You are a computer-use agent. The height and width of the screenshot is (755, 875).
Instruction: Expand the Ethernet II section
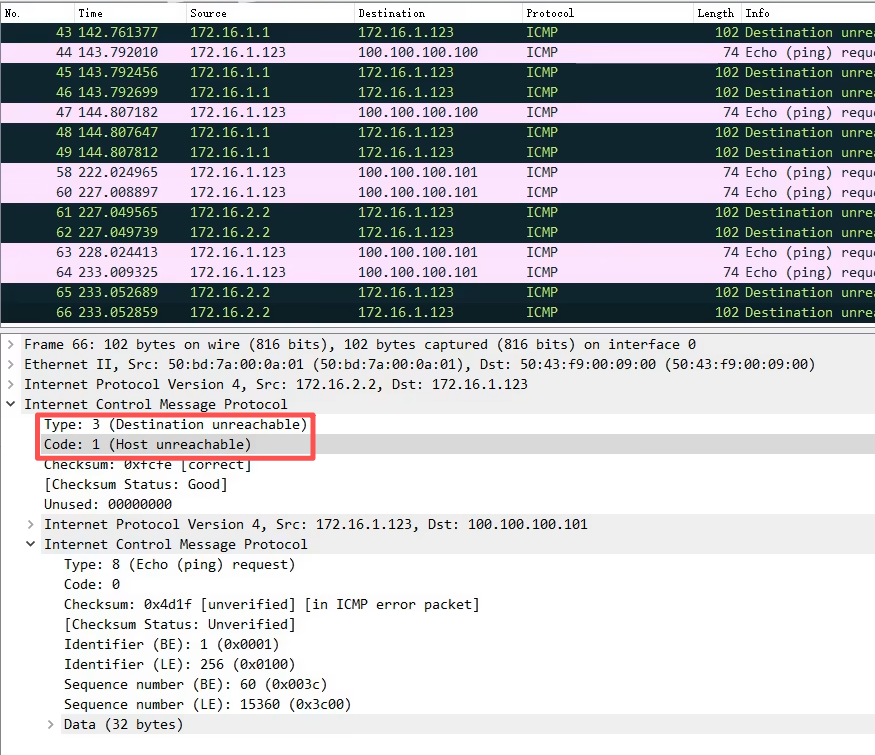click(10, 364)
